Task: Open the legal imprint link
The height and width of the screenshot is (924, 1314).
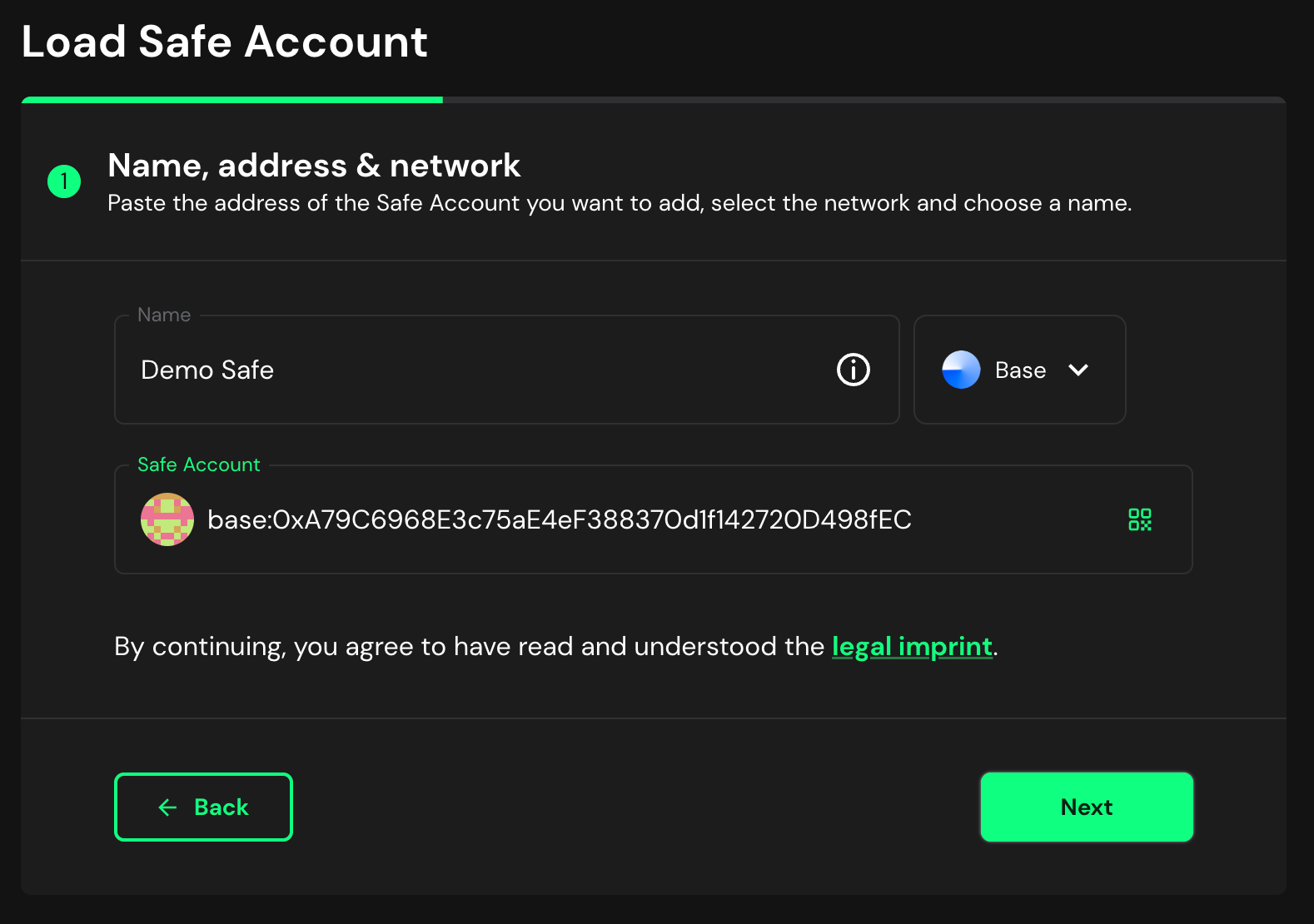Action: click(912, 646)
